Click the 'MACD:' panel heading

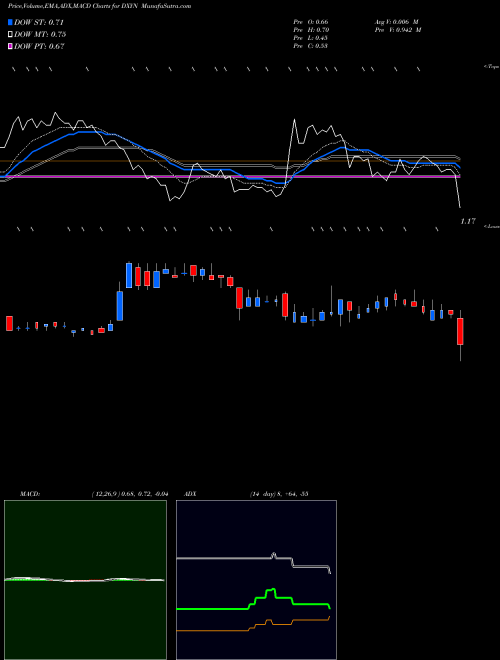(30, 494)
